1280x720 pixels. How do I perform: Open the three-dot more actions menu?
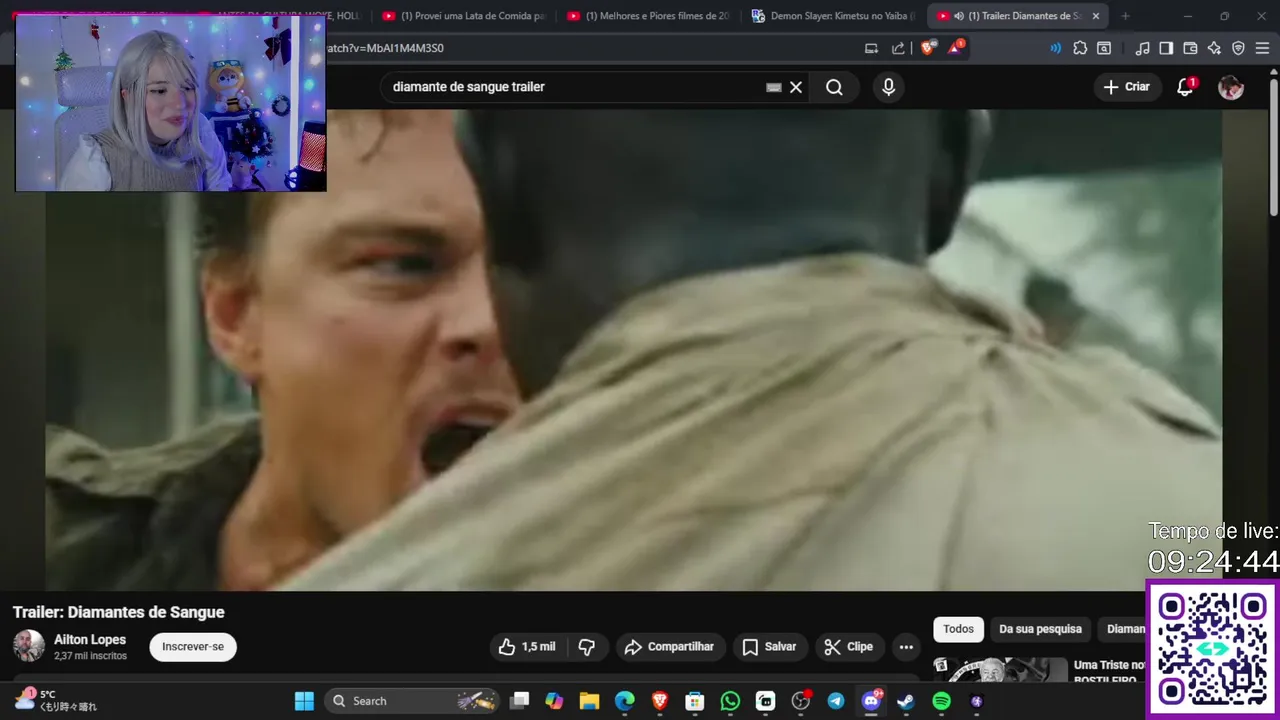click(906, 647)
